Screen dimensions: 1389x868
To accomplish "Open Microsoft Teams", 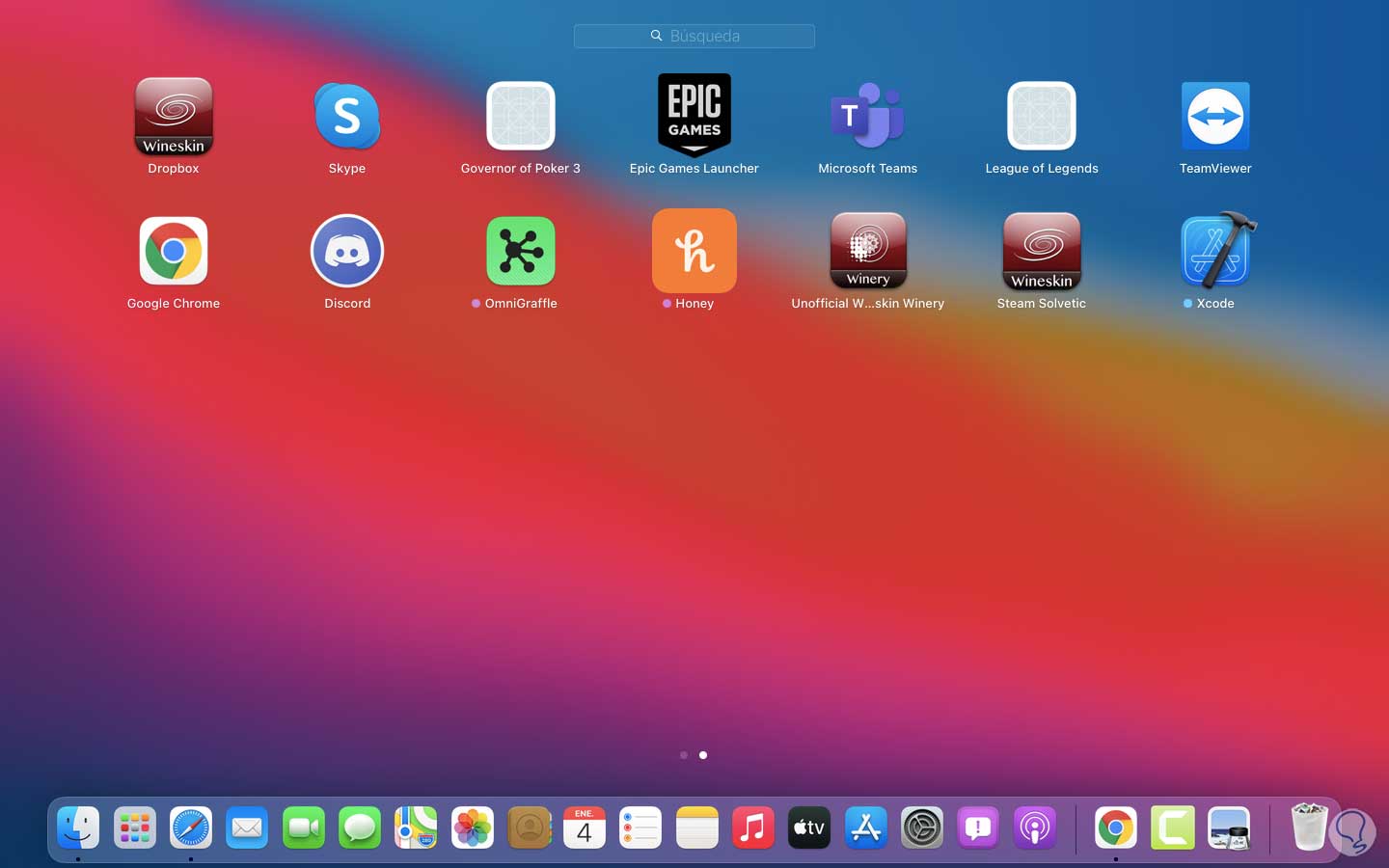I will 868,117.
